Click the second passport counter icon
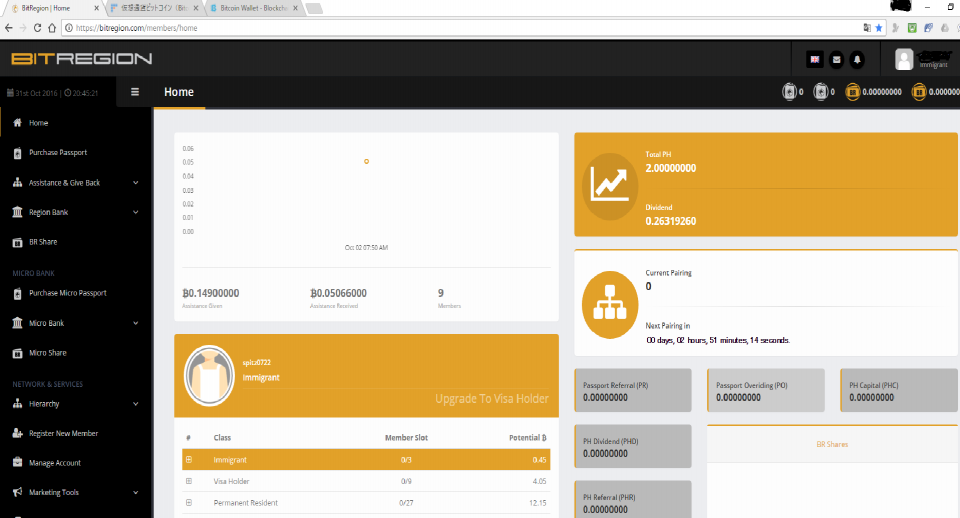 (820, 92)
